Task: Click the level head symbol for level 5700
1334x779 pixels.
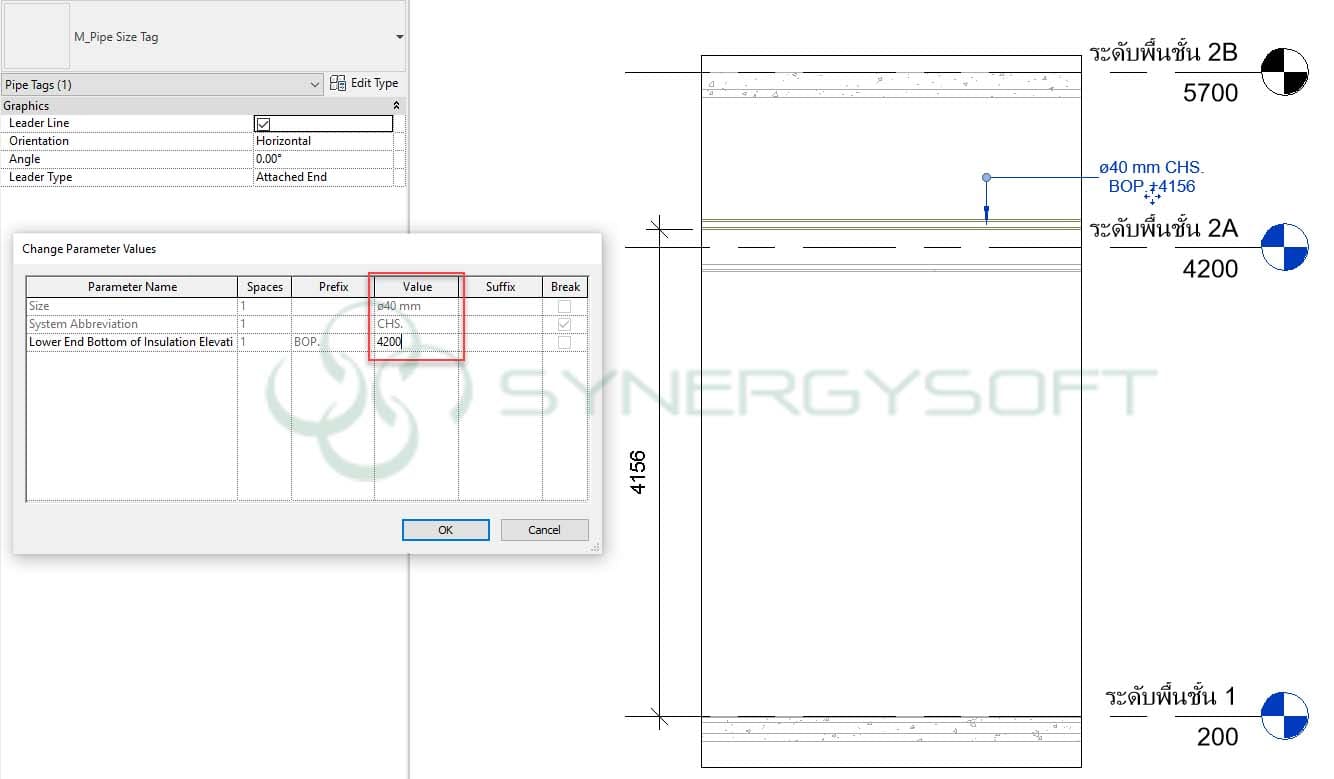Action: 1284,72
